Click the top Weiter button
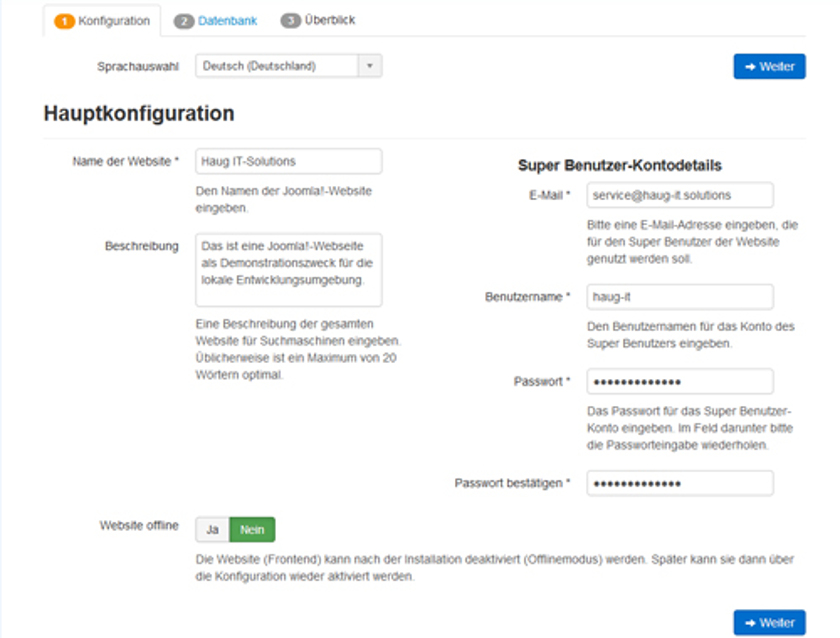Screen dimensions: 840x638 coord(769,66)
